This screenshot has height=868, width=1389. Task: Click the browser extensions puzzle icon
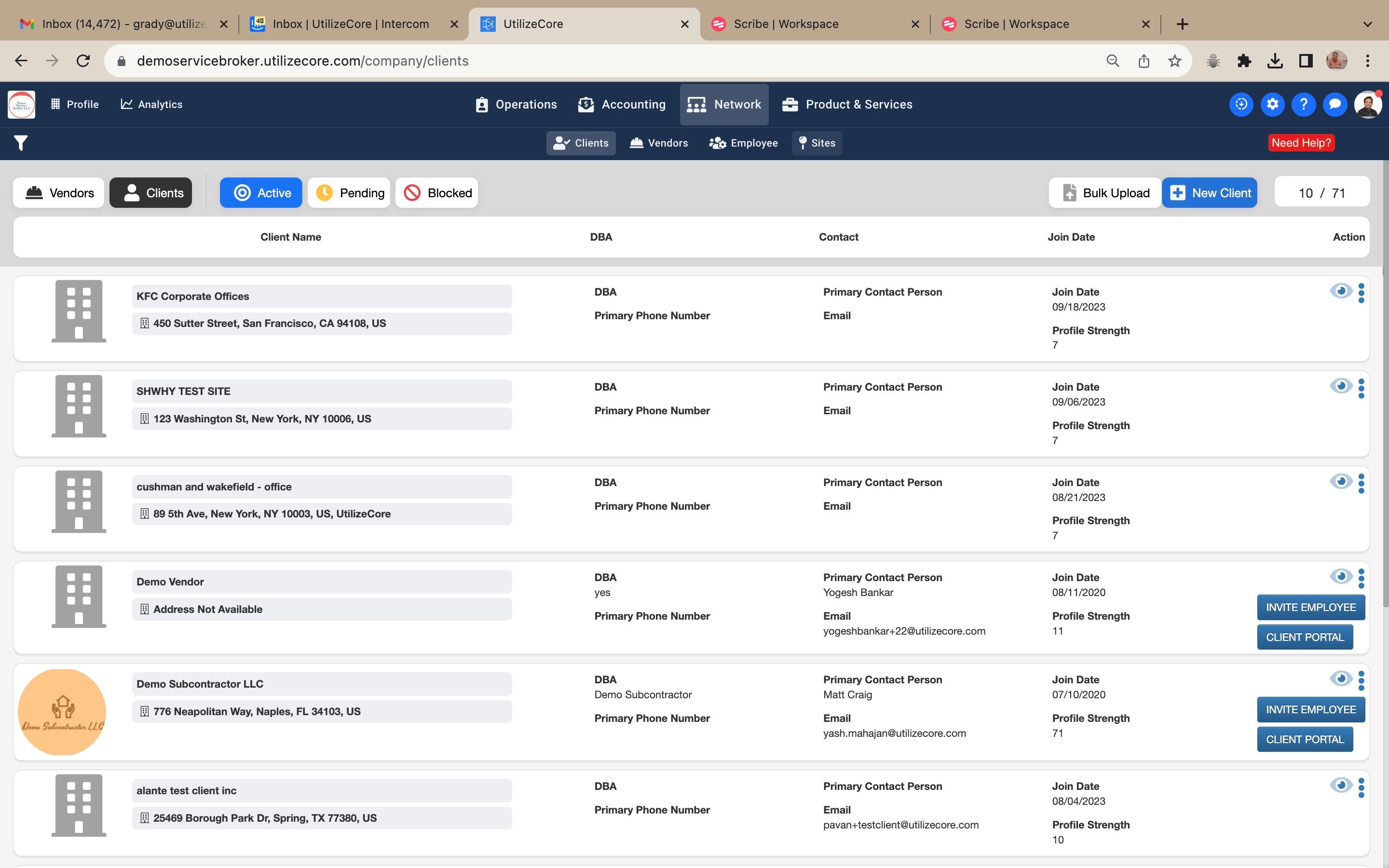click(1244, 61)
